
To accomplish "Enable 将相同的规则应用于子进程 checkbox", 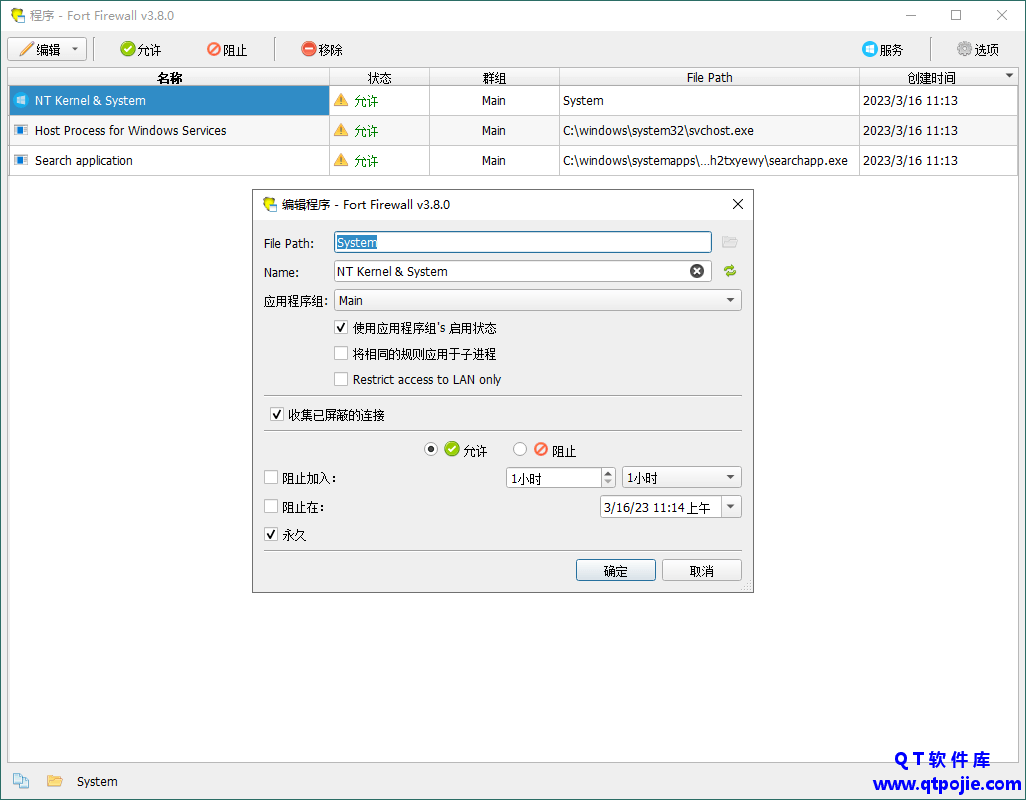I will pyautogui.click(x=341, y=353).
